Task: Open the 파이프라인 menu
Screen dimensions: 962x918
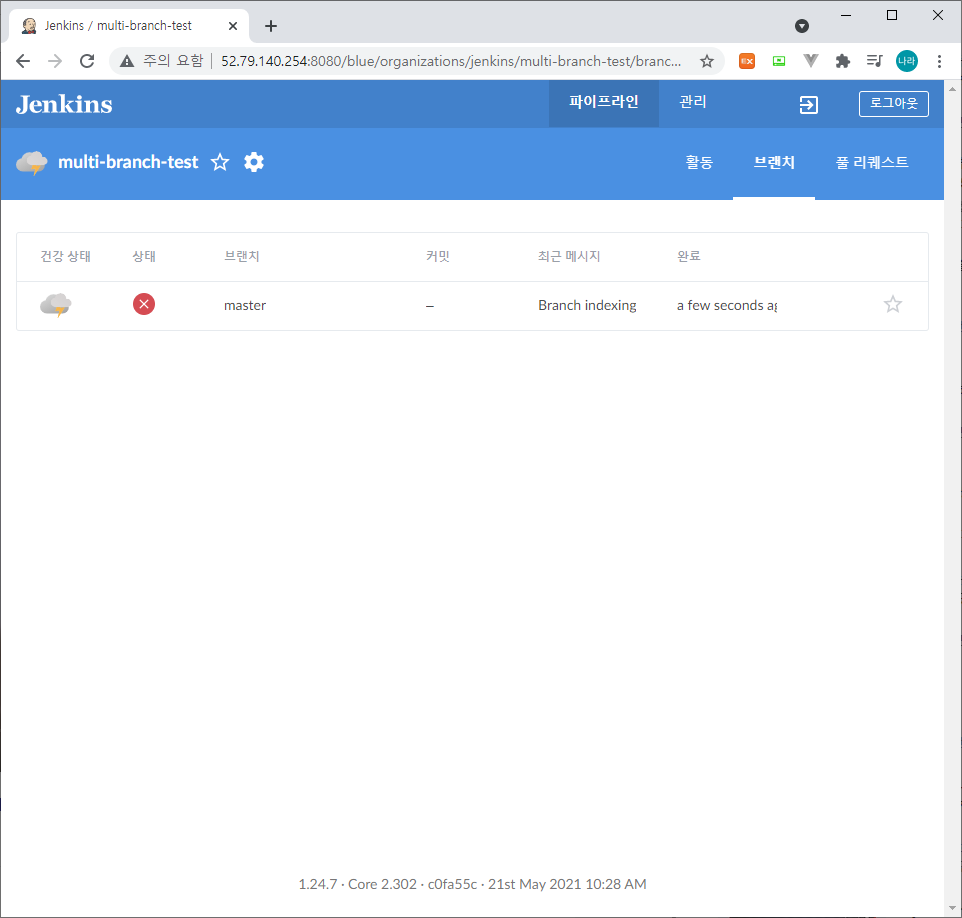Action: (604, 102)
